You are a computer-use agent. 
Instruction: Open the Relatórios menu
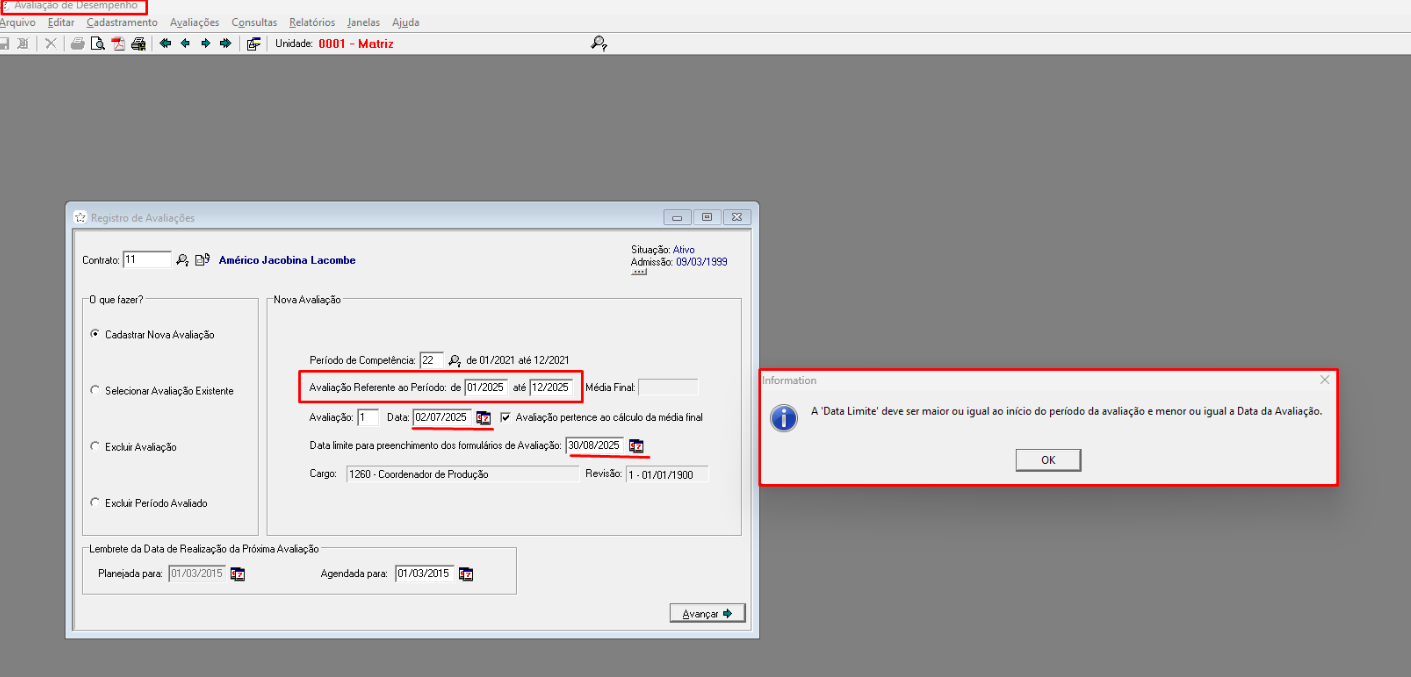312,22
